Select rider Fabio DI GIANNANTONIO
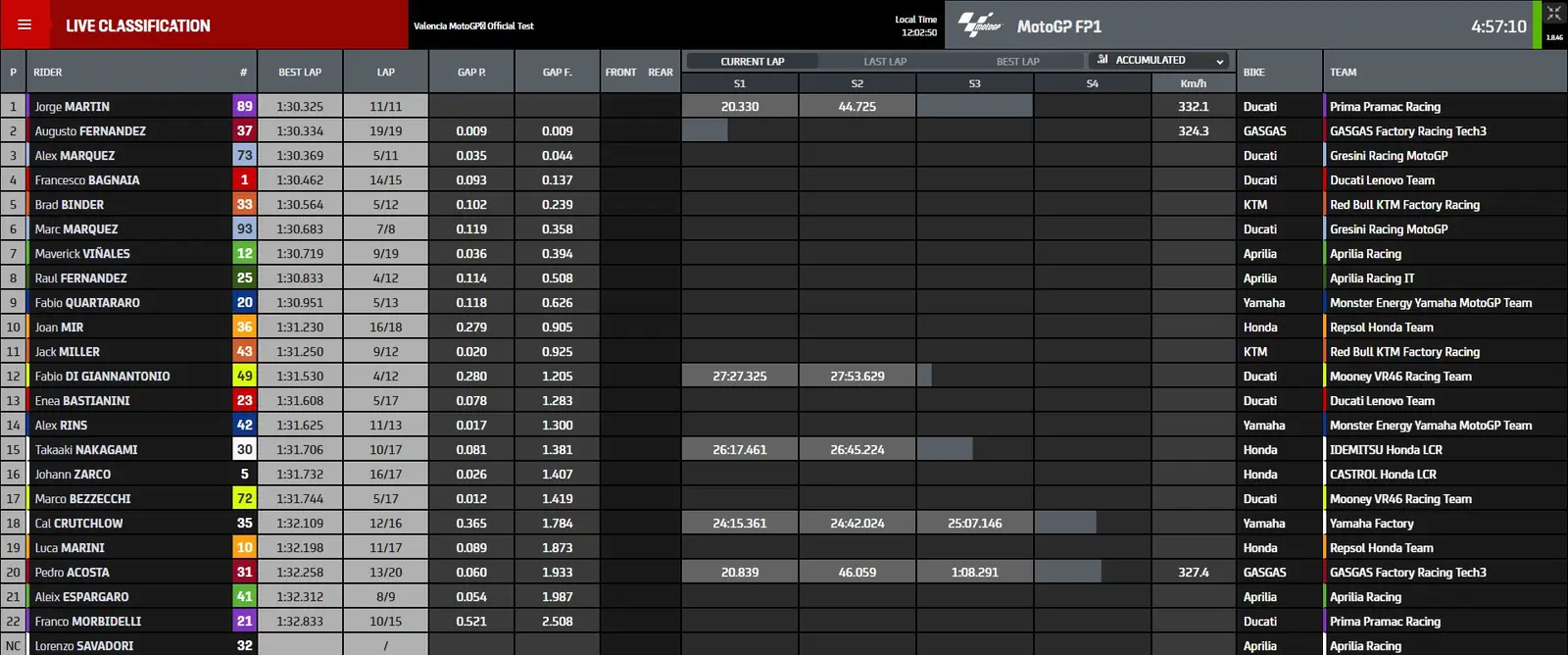 [x=102, y=376]
